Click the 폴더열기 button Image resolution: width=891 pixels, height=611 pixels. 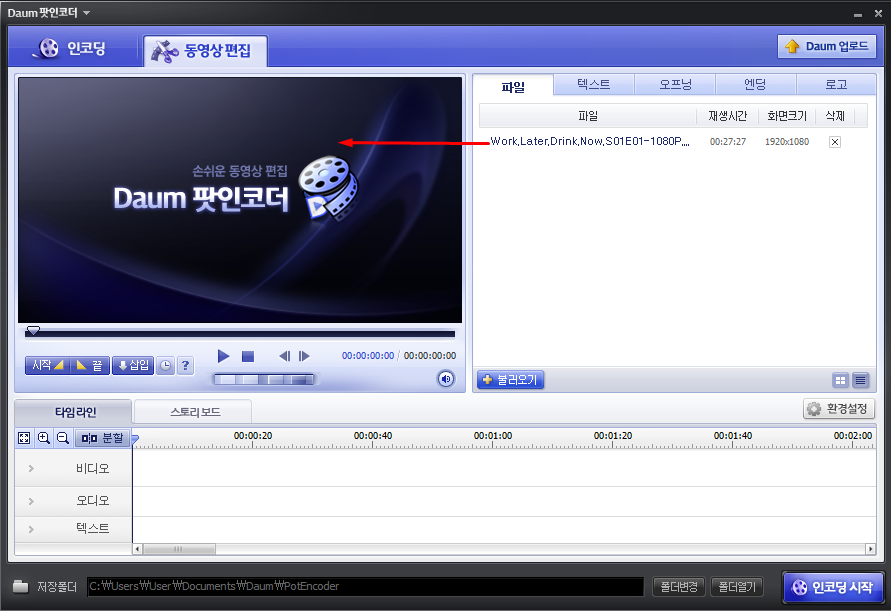pos(737,587)
